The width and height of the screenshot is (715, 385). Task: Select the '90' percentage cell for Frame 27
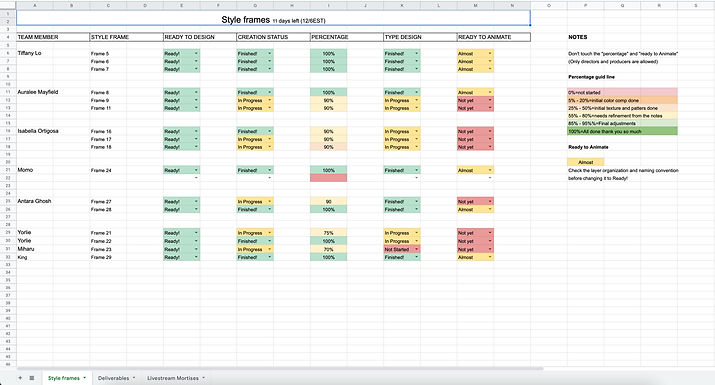328,201
